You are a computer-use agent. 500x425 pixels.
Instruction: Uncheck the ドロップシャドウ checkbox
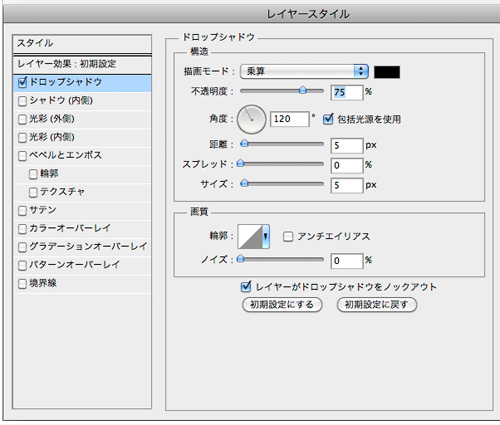point(23,82)
